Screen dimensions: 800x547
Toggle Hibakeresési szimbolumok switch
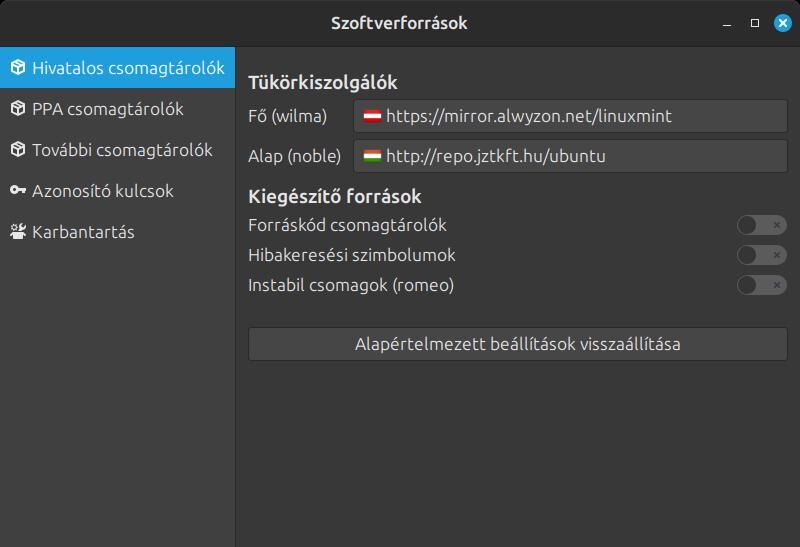(761, 255)
